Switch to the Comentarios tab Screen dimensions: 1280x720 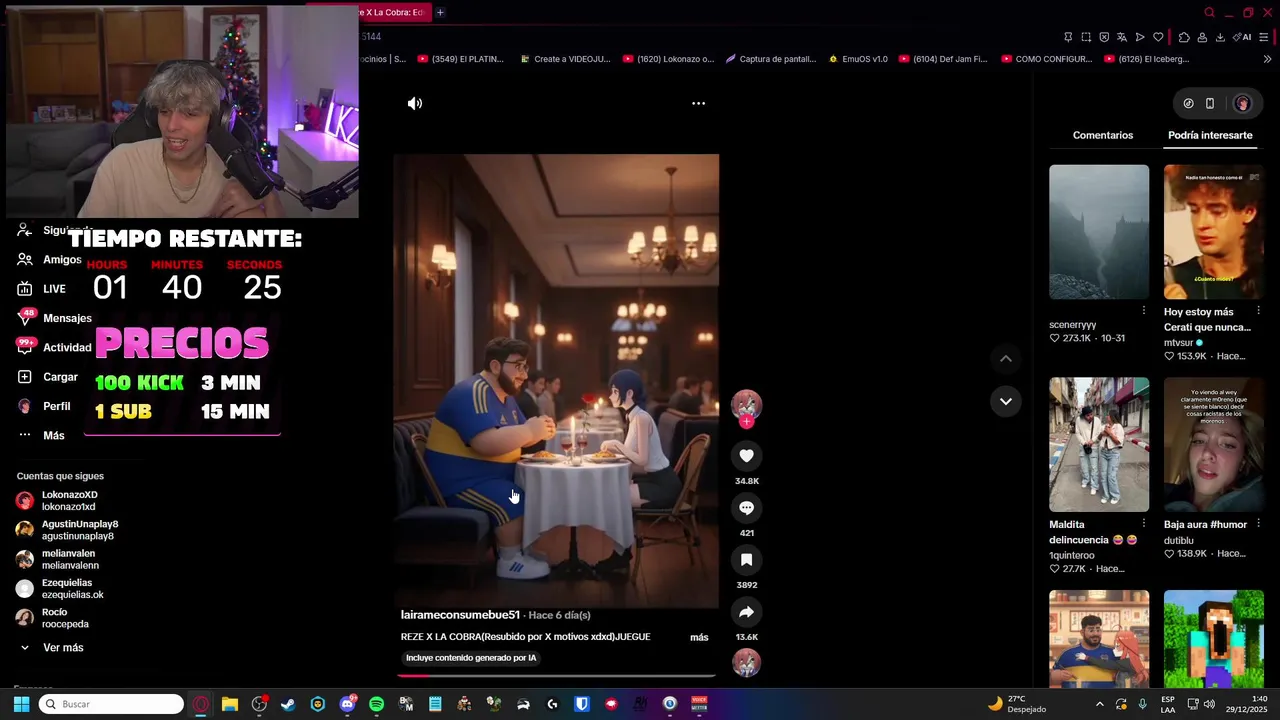pyautogui.click(x=1103, y=135)
